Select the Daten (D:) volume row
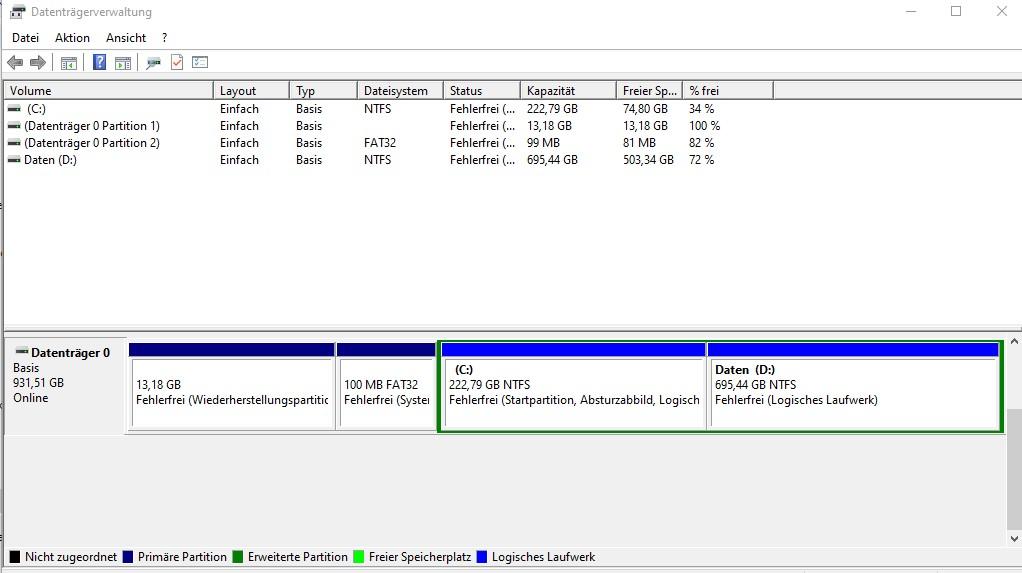The height and width of the screenshot is (573, 1022). pos(389,160)
